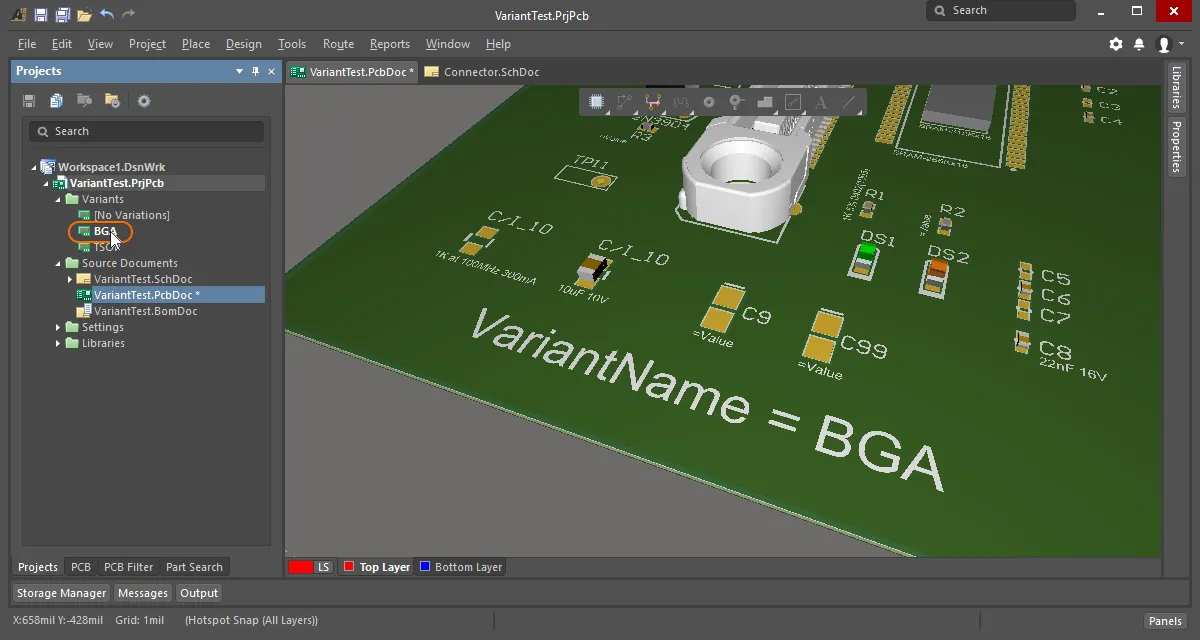Screen dimensions: 1200x640
Task: Expand the Libraries folder
Action: [x=58, y=343]
